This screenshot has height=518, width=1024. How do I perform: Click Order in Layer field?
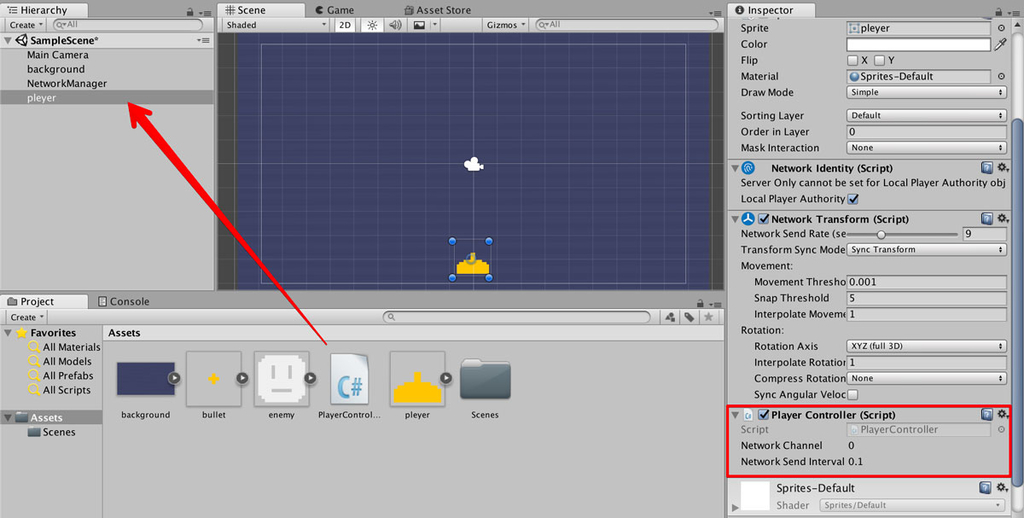(926, 132)
